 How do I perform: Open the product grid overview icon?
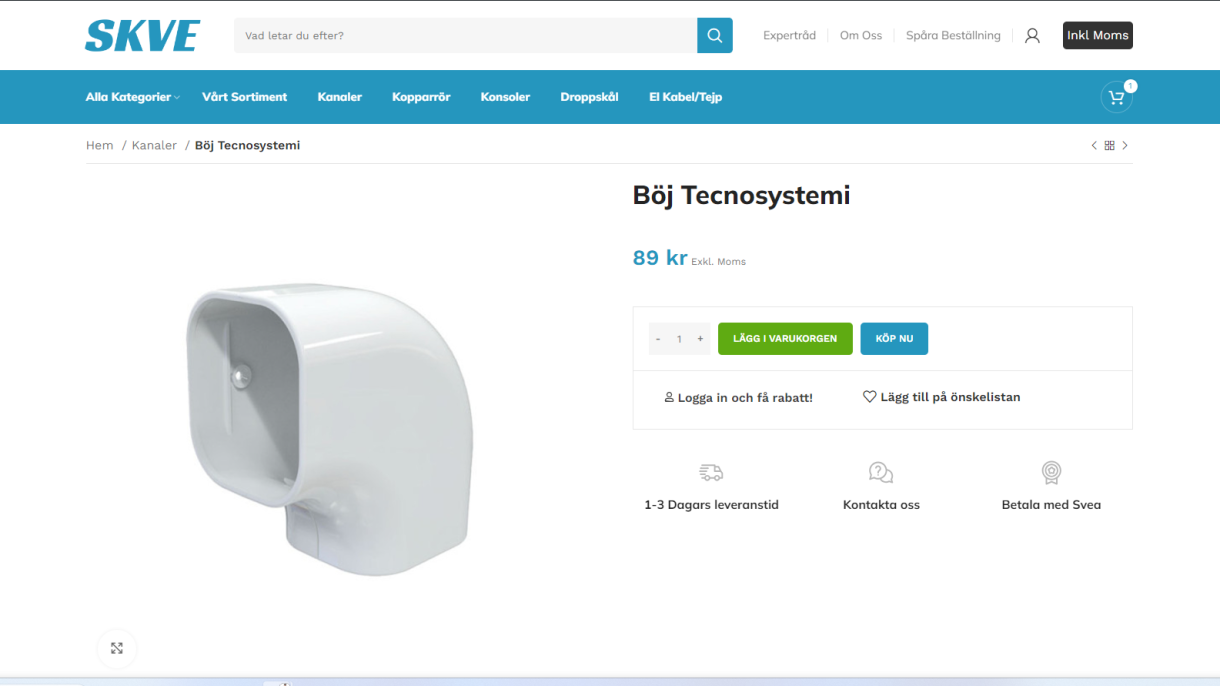point(1109,146)
